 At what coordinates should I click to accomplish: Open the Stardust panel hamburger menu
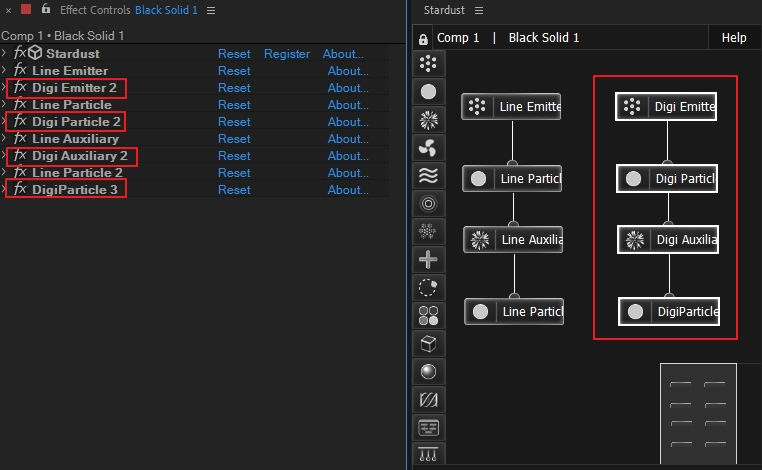479,10
